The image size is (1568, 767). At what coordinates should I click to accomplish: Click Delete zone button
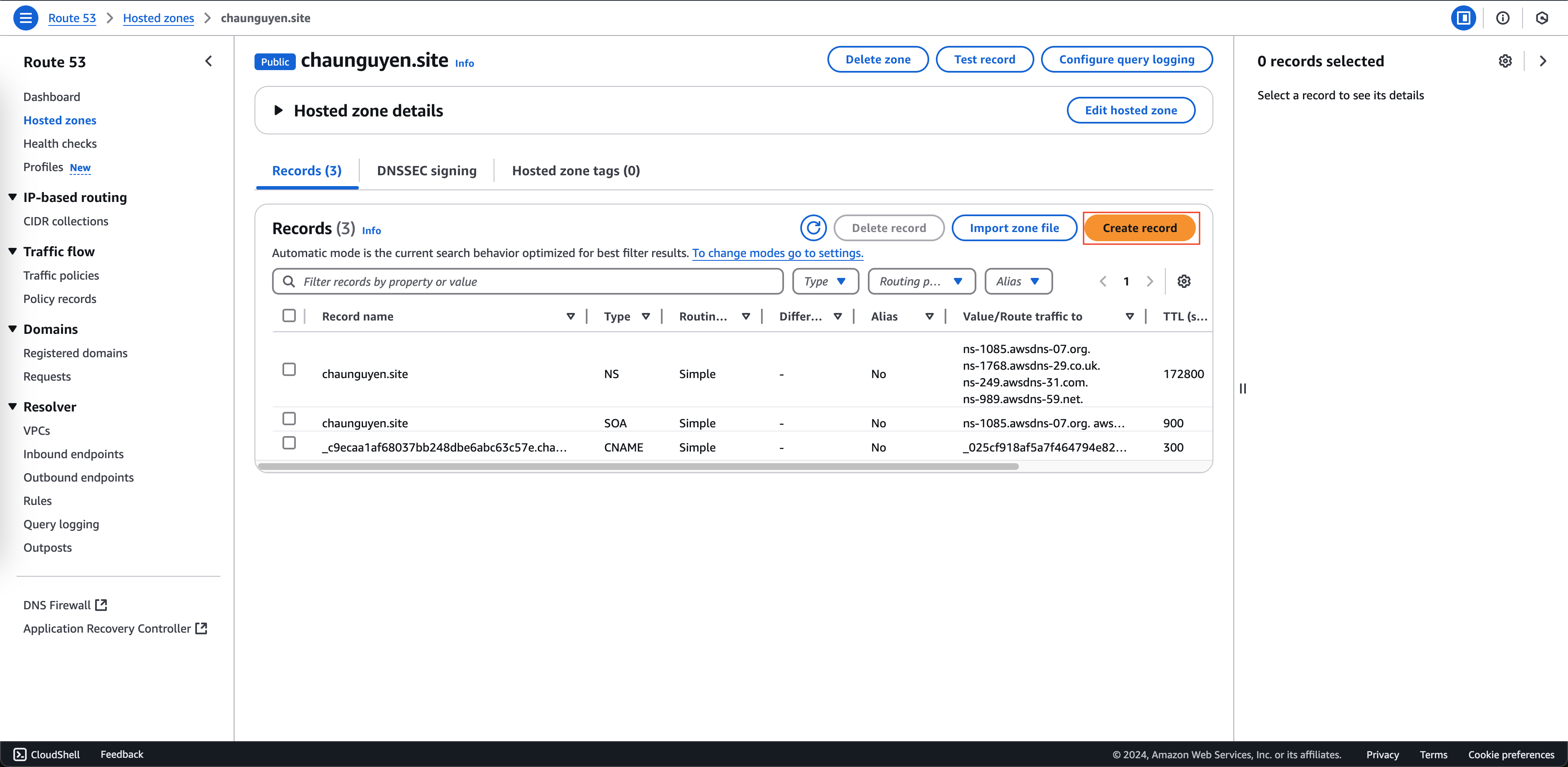point(878,59)
